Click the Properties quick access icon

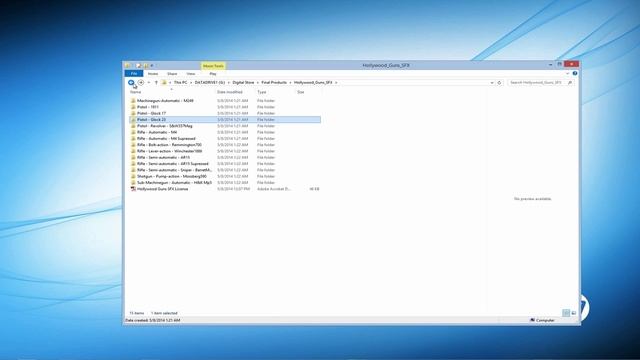[139, 65]
